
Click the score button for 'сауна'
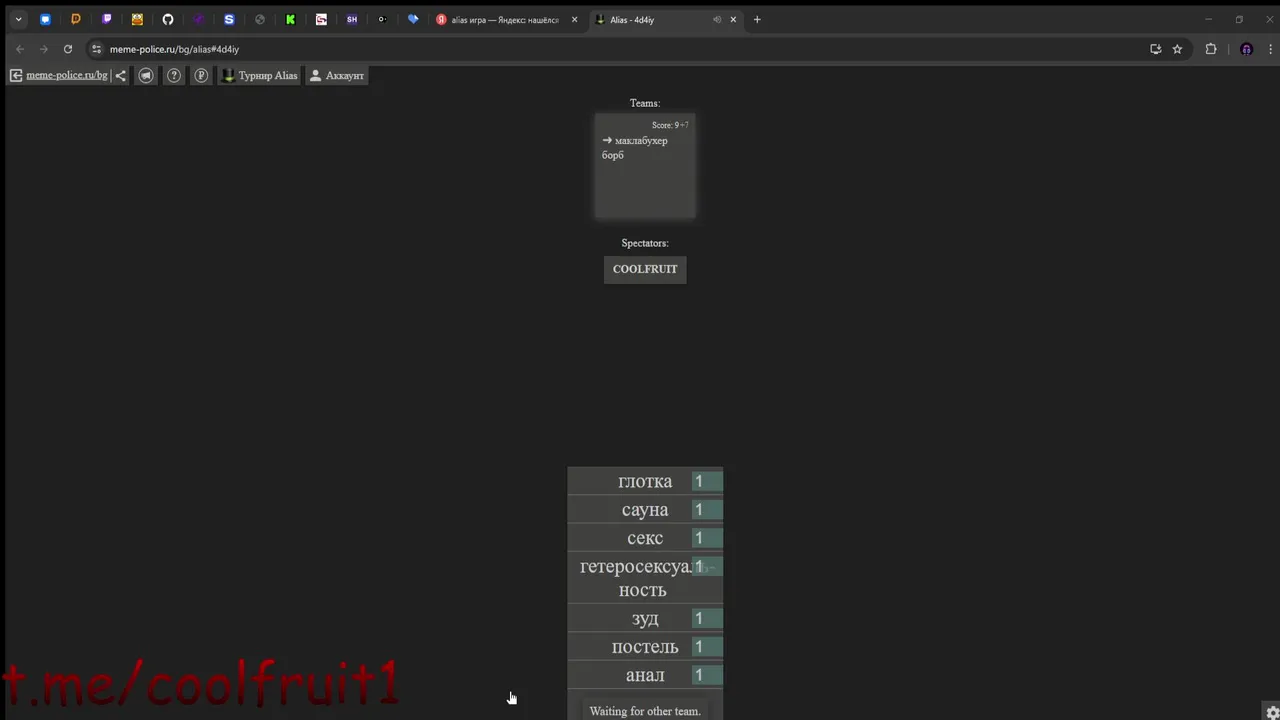[707, 510]
